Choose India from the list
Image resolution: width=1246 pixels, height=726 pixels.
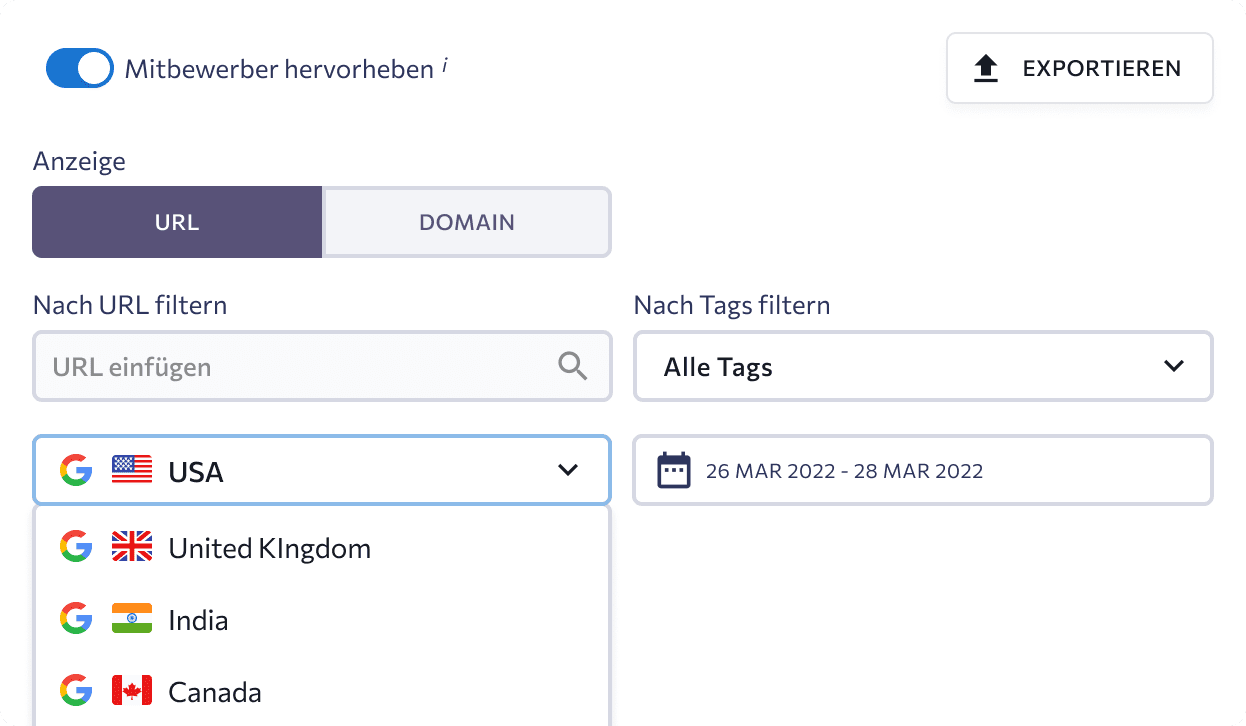pyautogui.click(x=322, y=620)
